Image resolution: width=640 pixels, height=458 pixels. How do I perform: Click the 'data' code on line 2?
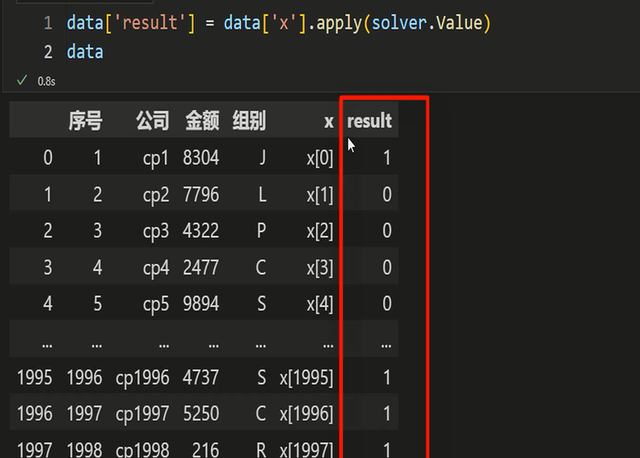[x=85, y=52]
